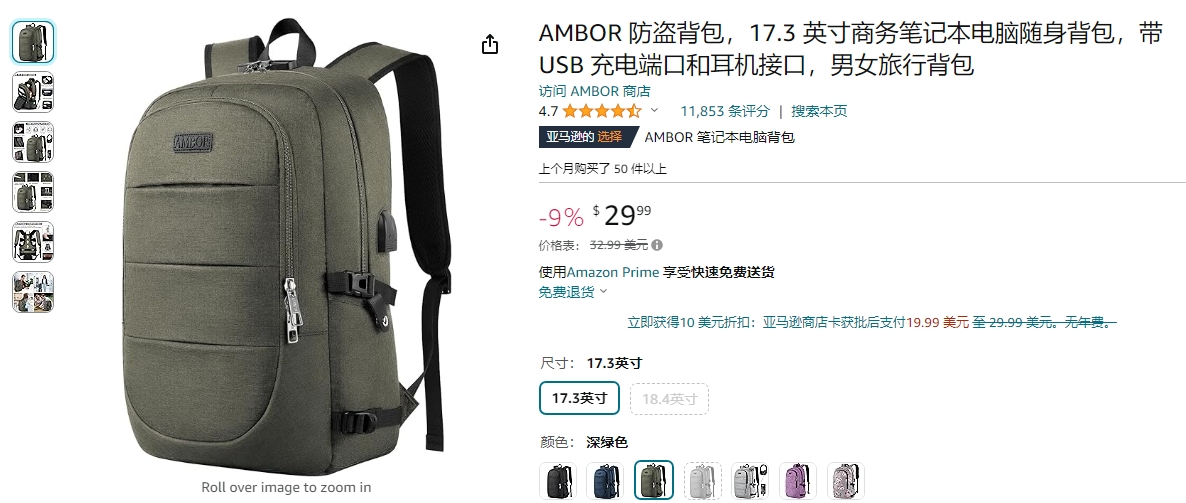
Task: Visit the AMBOR store link
Action: tap(595, 92)
